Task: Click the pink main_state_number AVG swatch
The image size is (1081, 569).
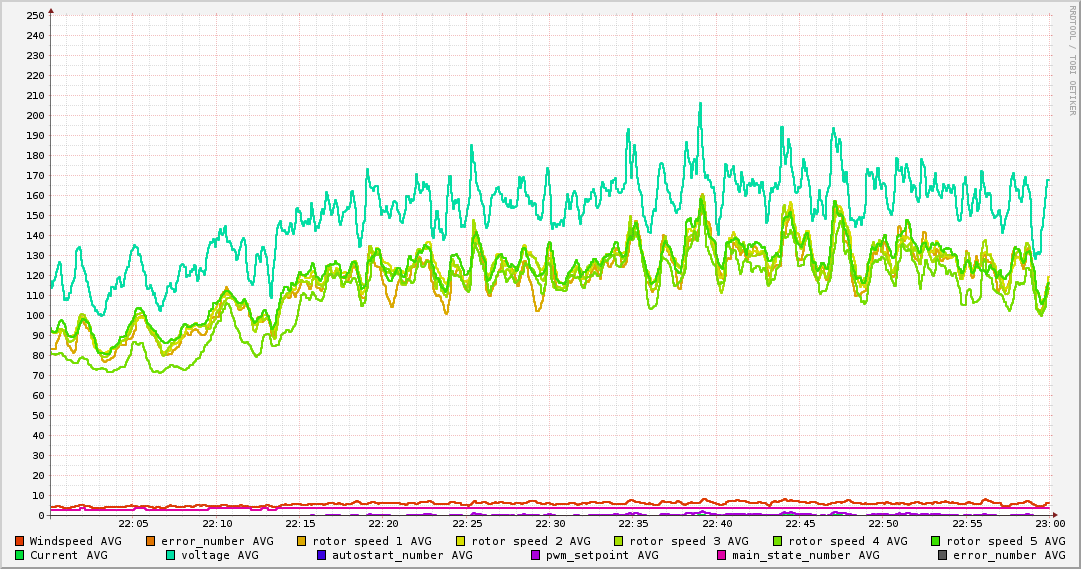Action: coord(722,555)
